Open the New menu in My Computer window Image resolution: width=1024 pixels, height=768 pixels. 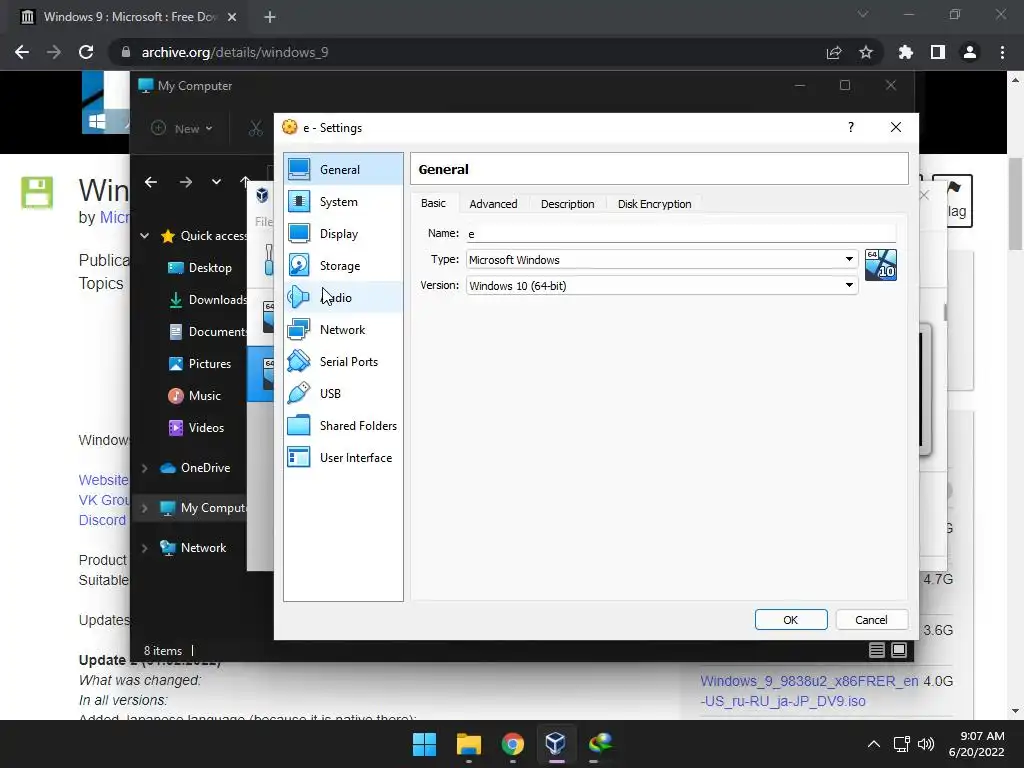(x=182, y=129)
